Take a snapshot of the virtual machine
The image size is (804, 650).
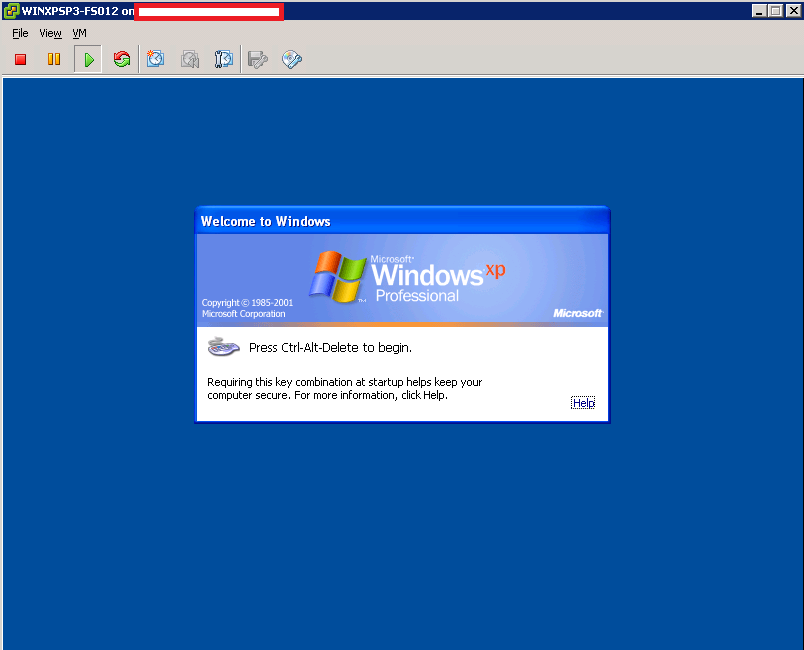[x=155, y=59]
